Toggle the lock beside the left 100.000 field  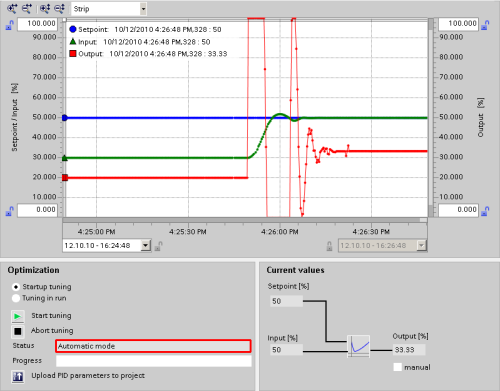(10, 25)
